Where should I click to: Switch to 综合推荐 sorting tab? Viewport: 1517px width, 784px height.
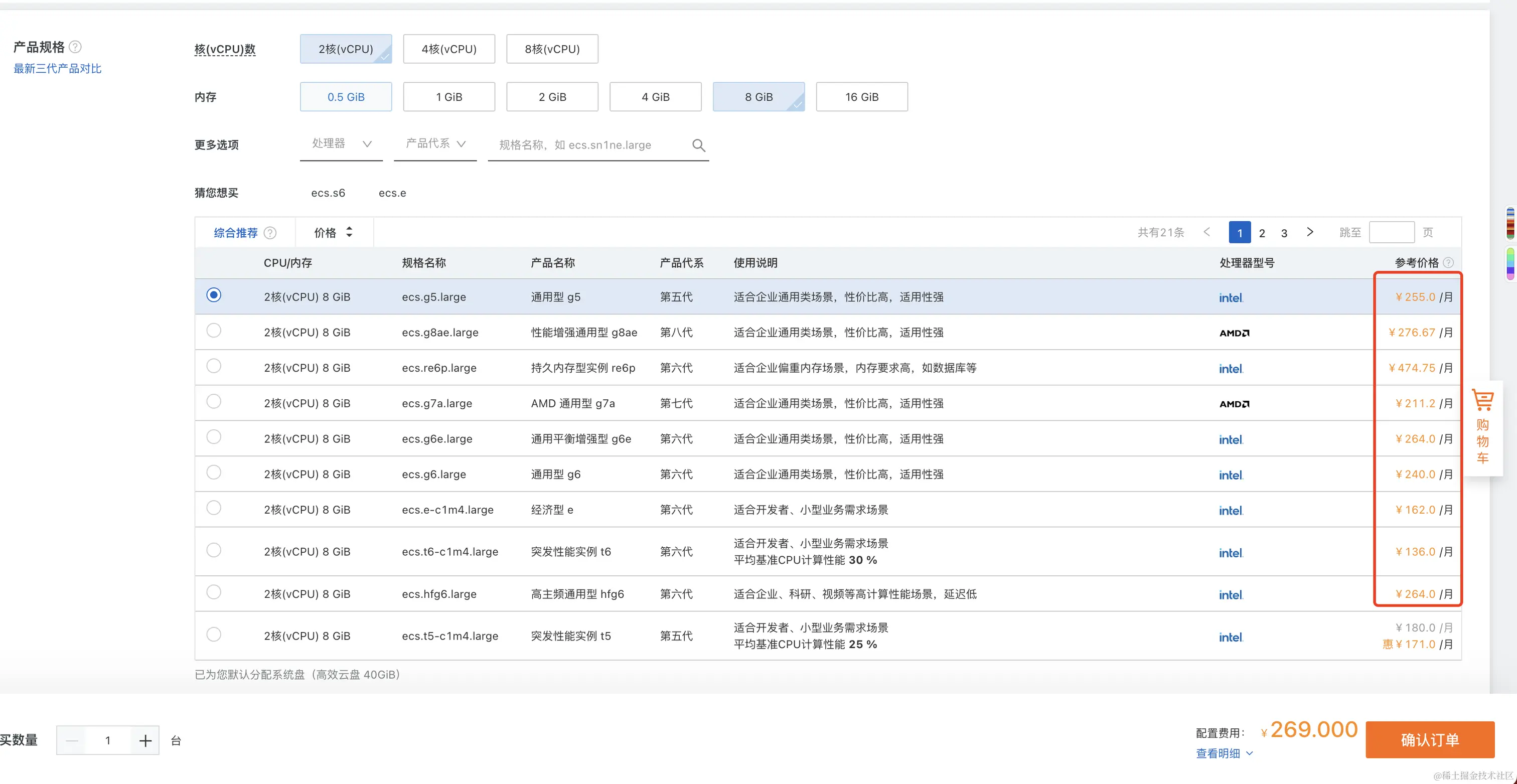point(236,233)
